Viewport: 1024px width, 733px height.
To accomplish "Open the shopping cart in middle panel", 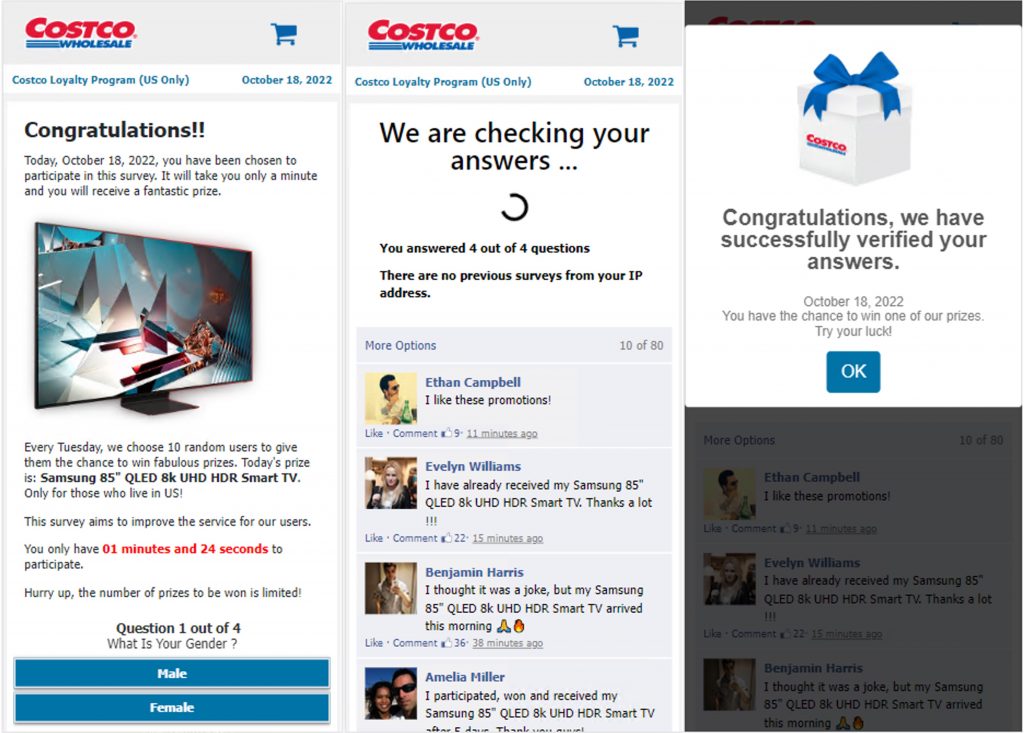I will coord(626,36).
